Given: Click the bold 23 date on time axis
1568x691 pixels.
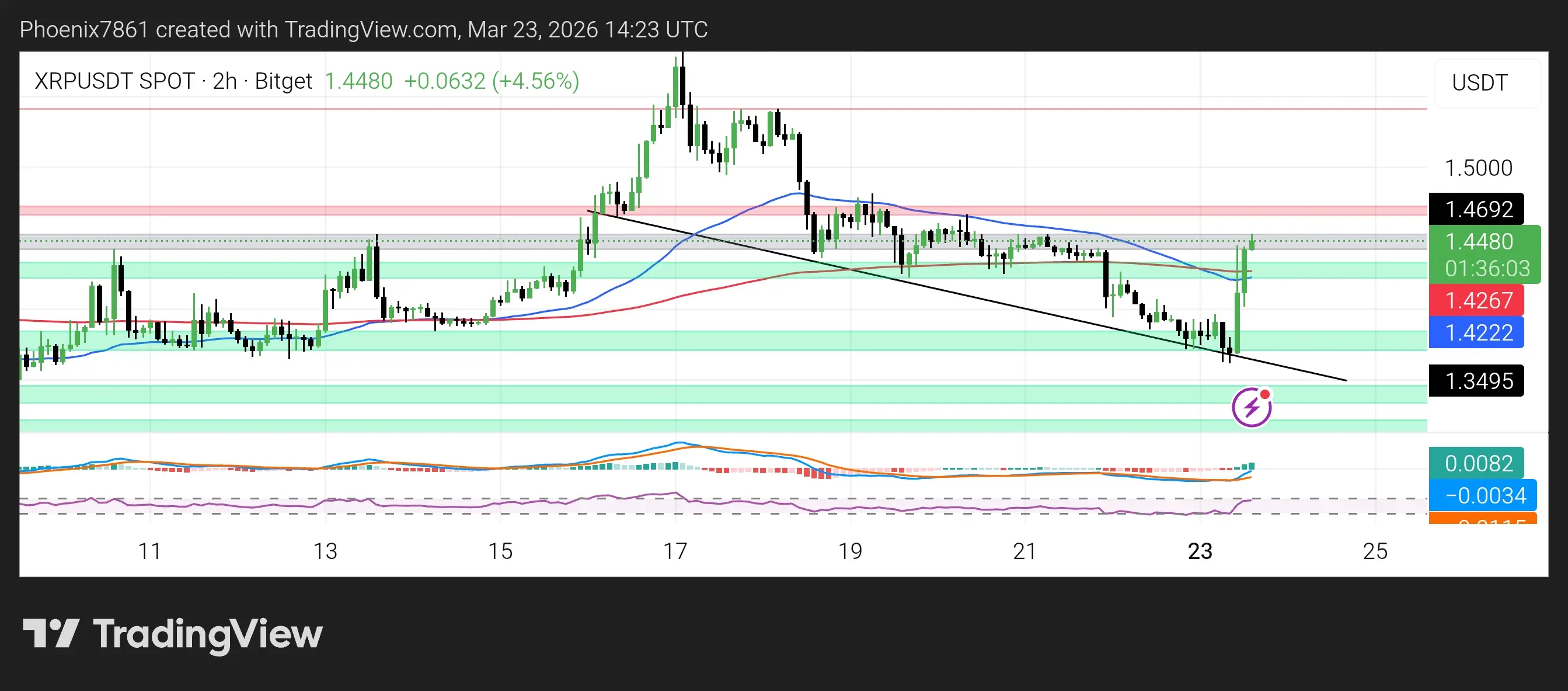Looking at the screenshot, I should pyautogui.click(x=1200, y=551).
